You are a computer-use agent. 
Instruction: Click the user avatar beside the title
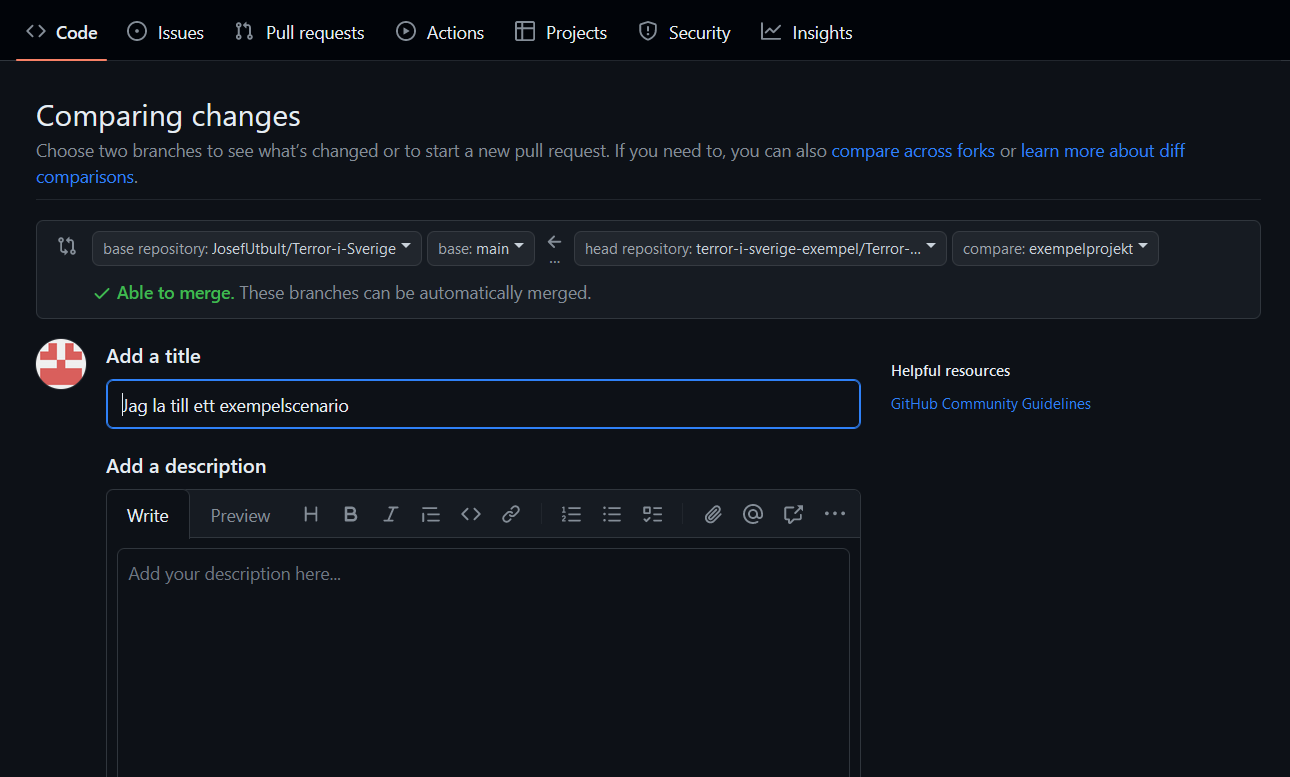pyautogui.click(x=61, y=363)
